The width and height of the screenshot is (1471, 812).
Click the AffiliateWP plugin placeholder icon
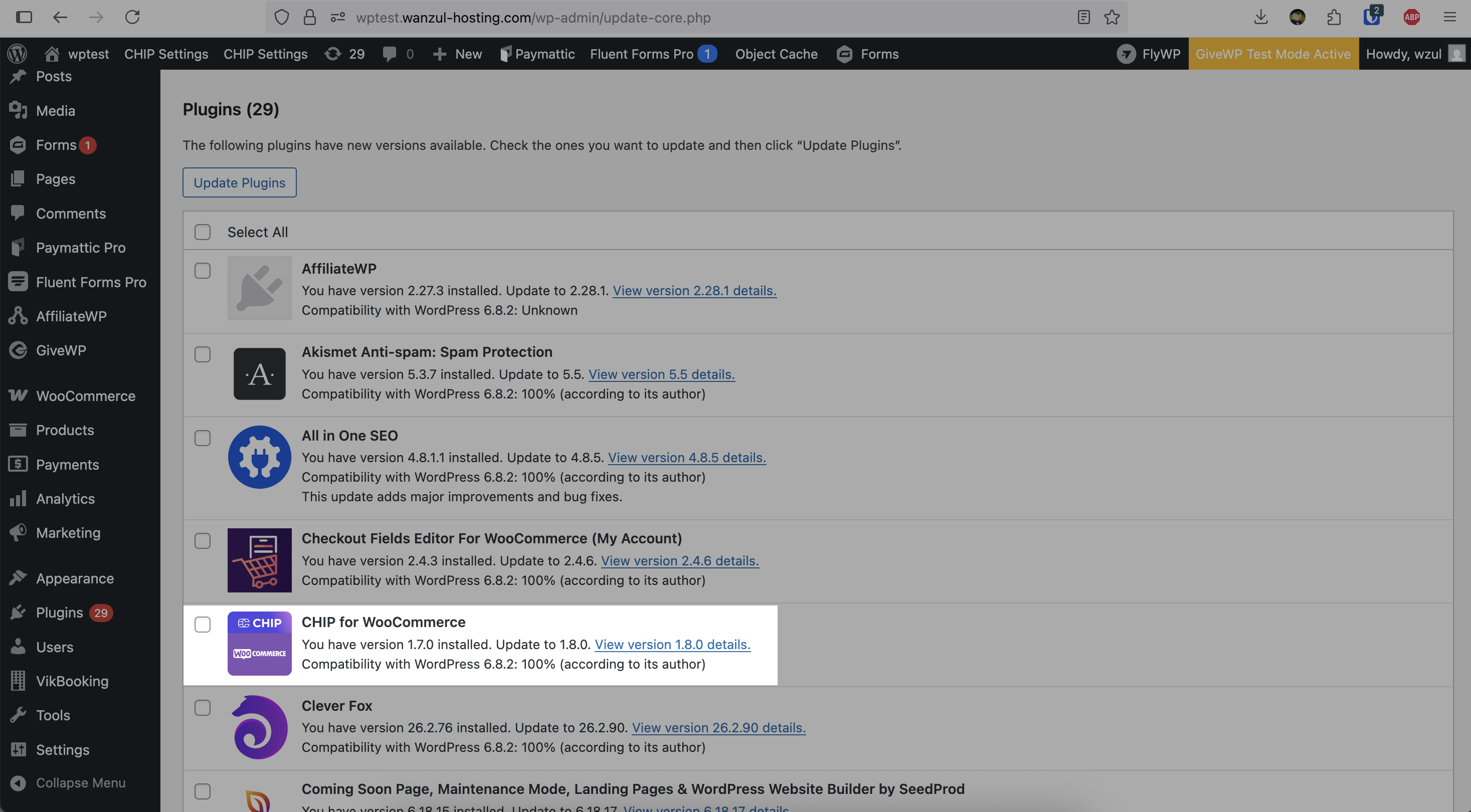pos(259,288)
